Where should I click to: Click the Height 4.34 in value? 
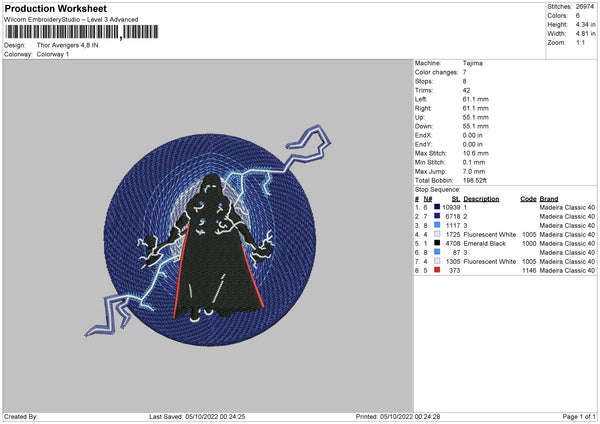tap(585, 24)
